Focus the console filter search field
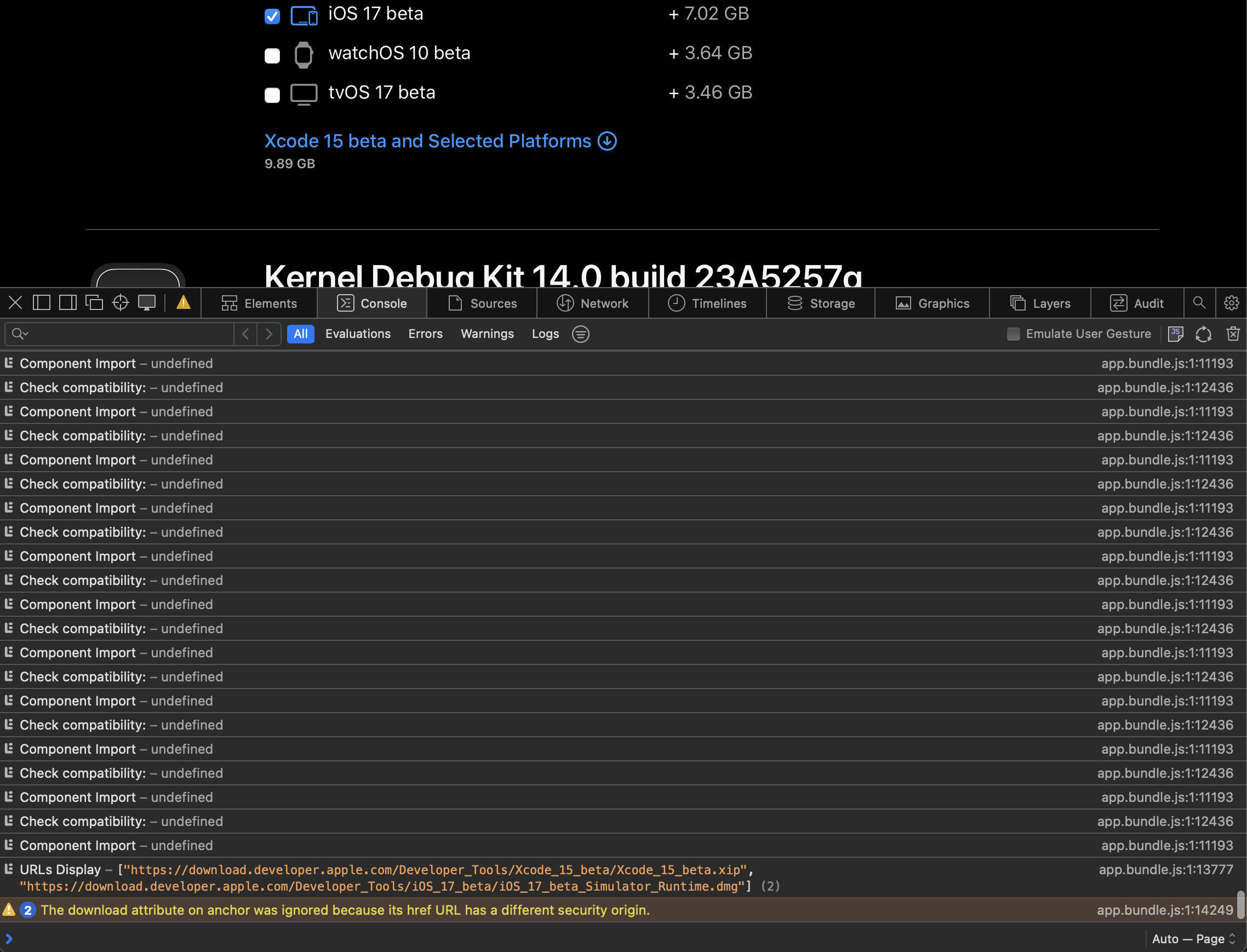The width and height of the screenshot is (1247, 952). pyautogui.click(x=119, y=334)
